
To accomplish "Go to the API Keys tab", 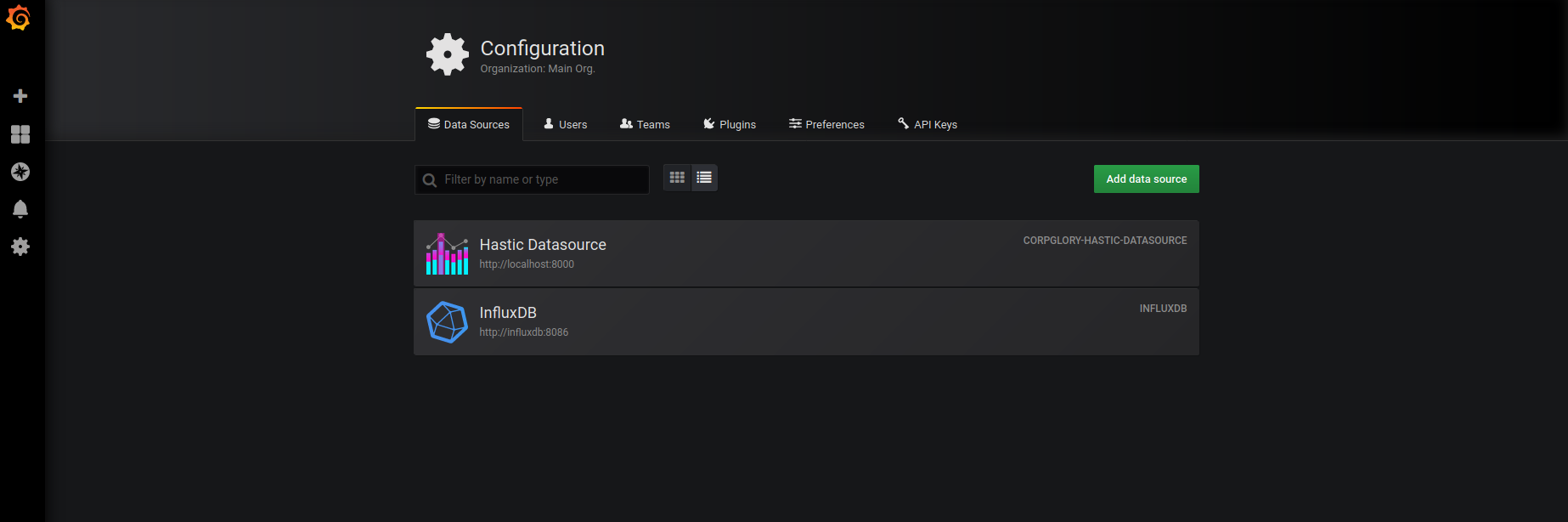I will pos(928,124).
